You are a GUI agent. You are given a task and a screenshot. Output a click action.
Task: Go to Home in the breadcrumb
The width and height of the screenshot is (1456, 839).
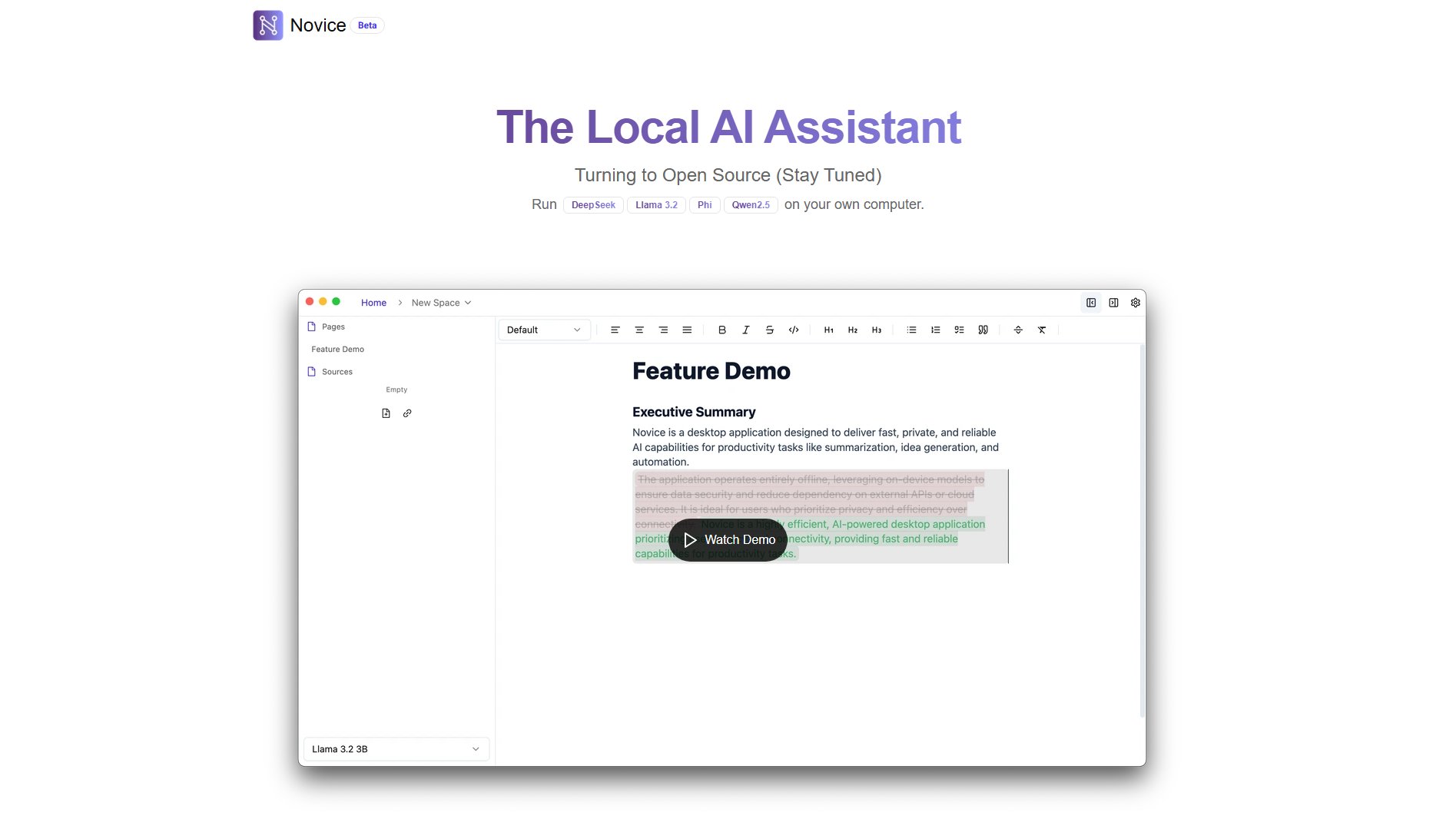[x=373, y=303]
